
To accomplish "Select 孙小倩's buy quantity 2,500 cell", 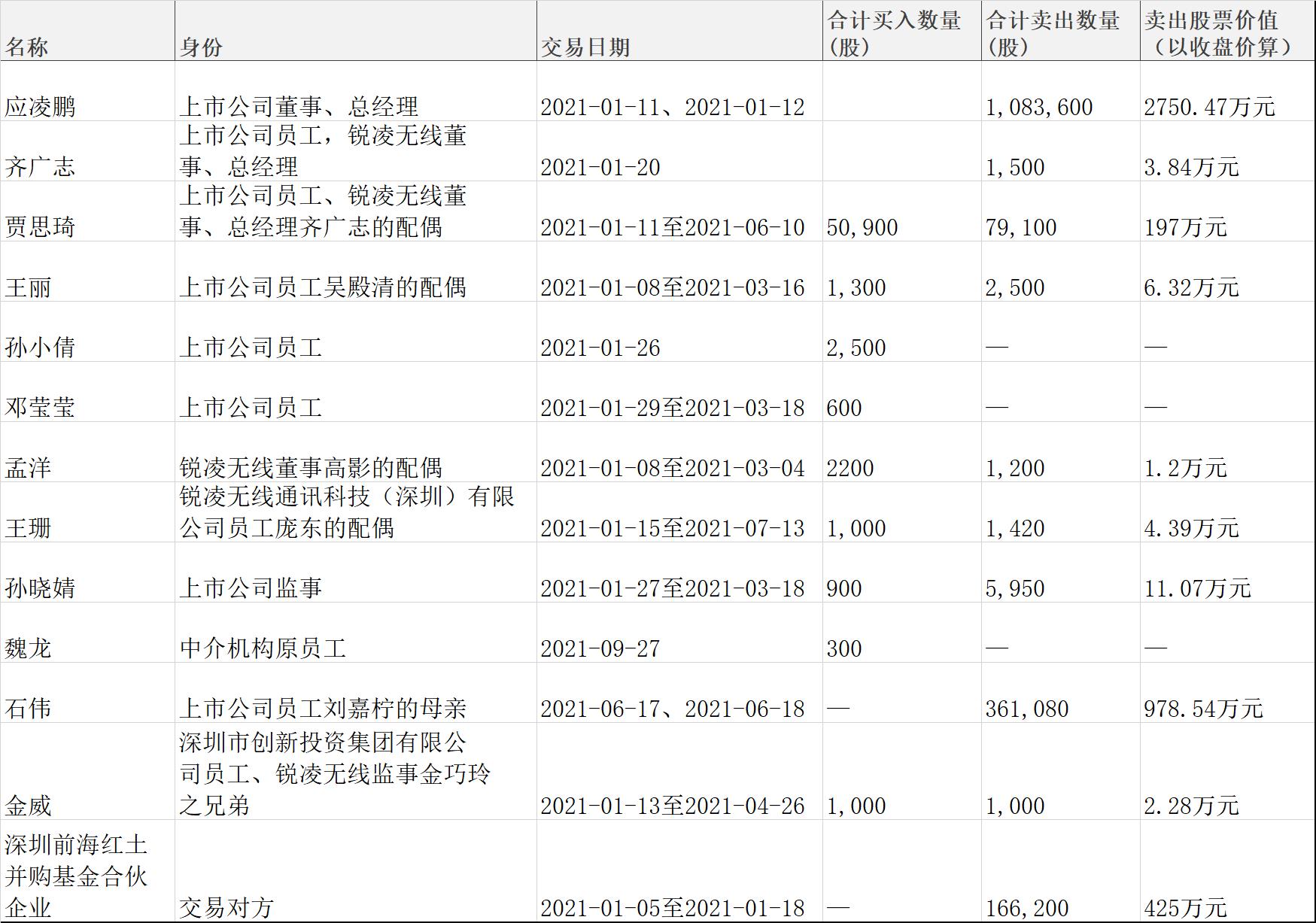I will [x=902, y=332].
